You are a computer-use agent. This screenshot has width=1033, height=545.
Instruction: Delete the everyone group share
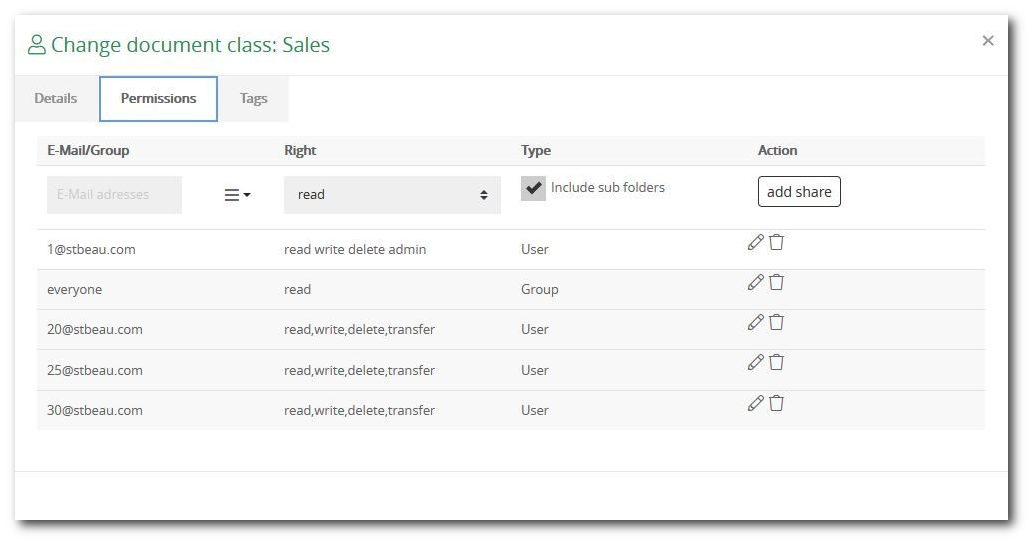[x=776, y=282]
